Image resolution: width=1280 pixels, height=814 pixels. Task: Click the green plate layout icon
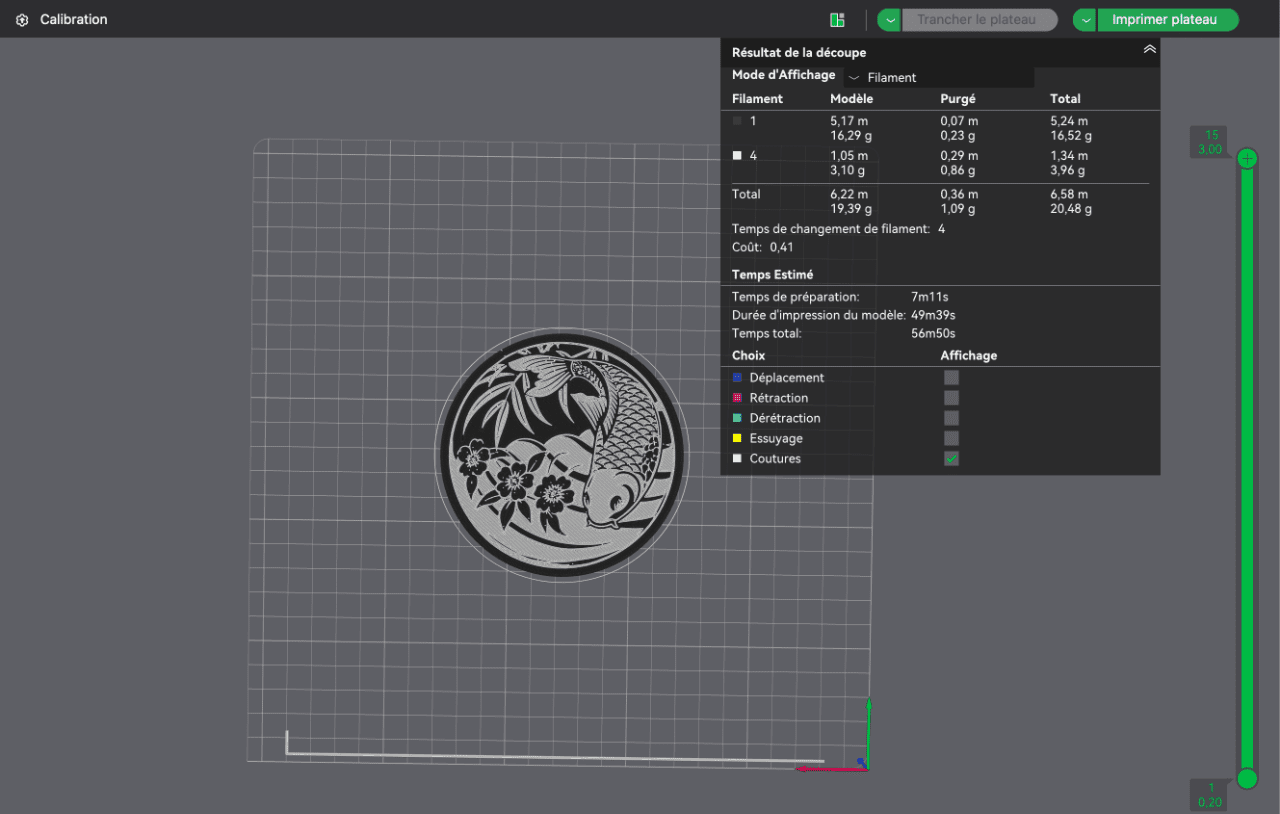click(x=837, y=20)
